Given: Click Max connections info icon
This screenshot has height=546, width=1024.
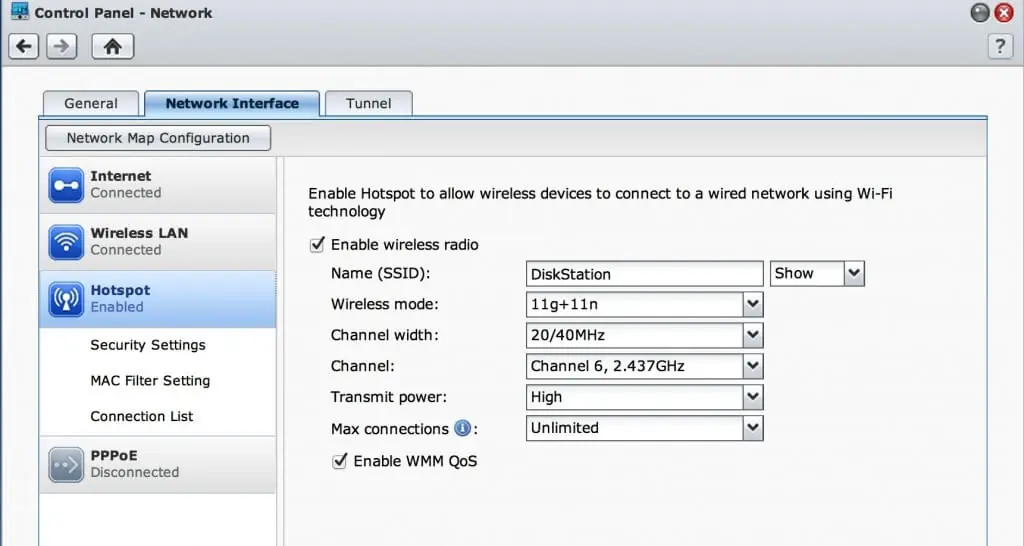Looking at the screenshot, I should point(462,429).
